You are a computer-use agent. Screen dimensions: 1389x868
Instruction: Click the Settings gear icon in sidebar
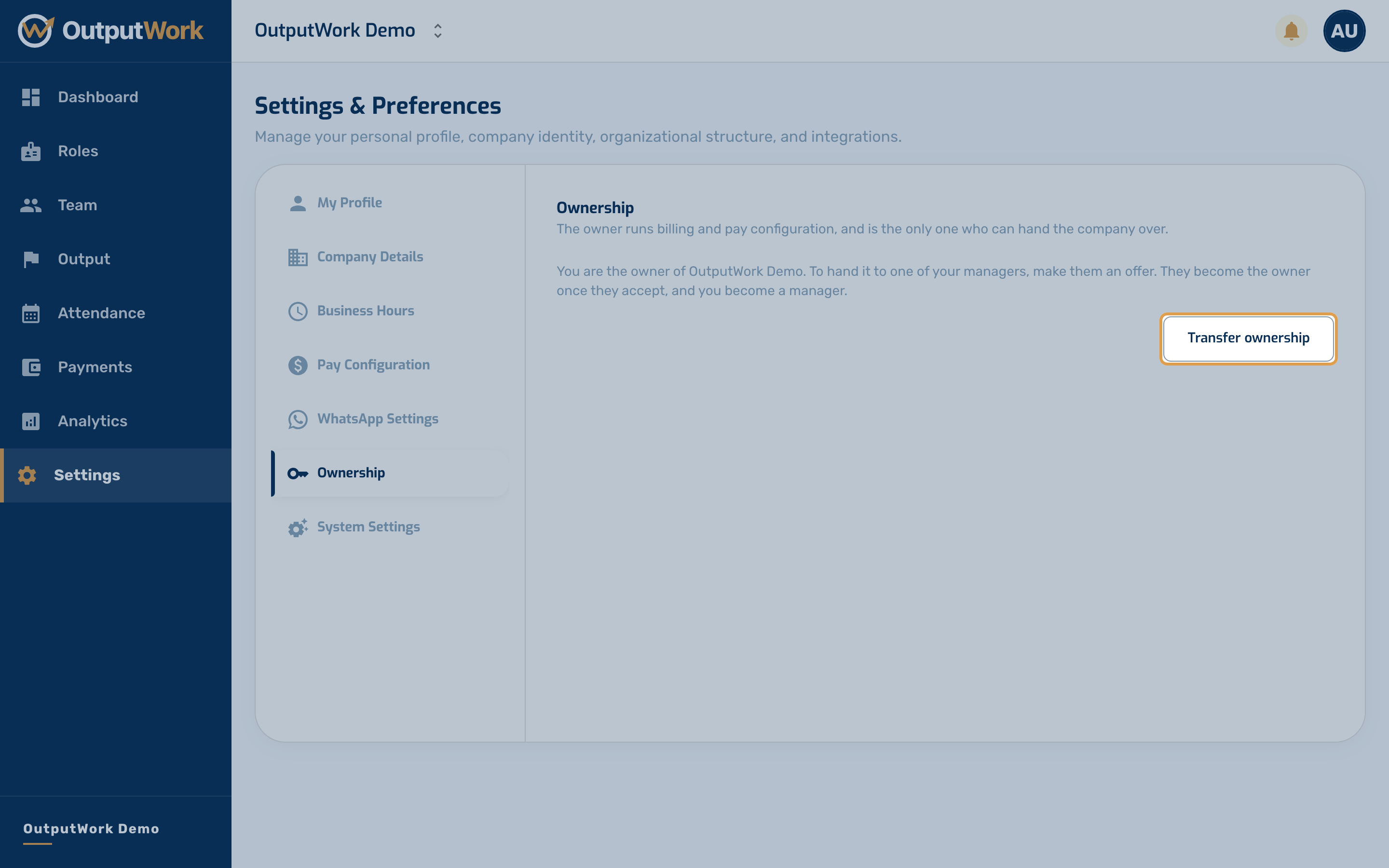27,475
